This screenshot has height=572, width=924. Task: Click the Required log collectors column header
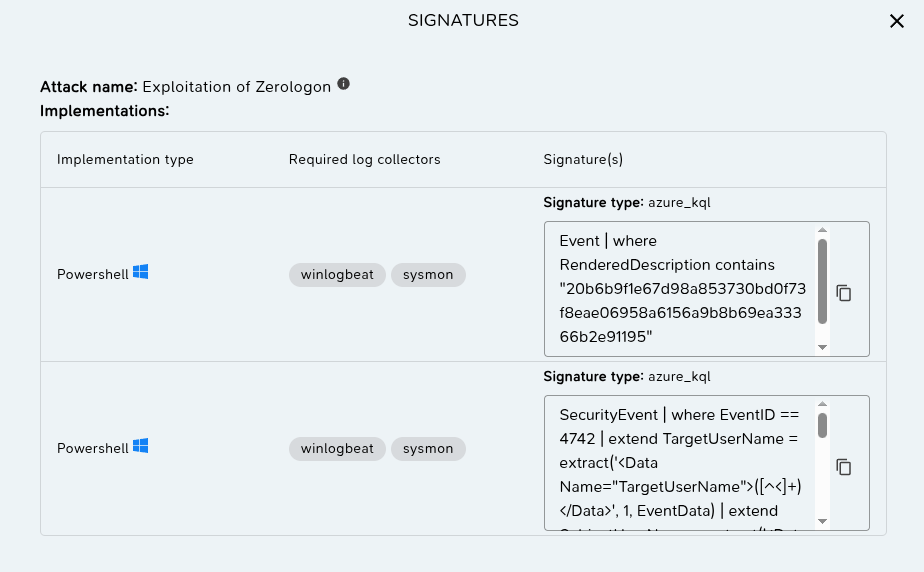click(x=364, y=160)
